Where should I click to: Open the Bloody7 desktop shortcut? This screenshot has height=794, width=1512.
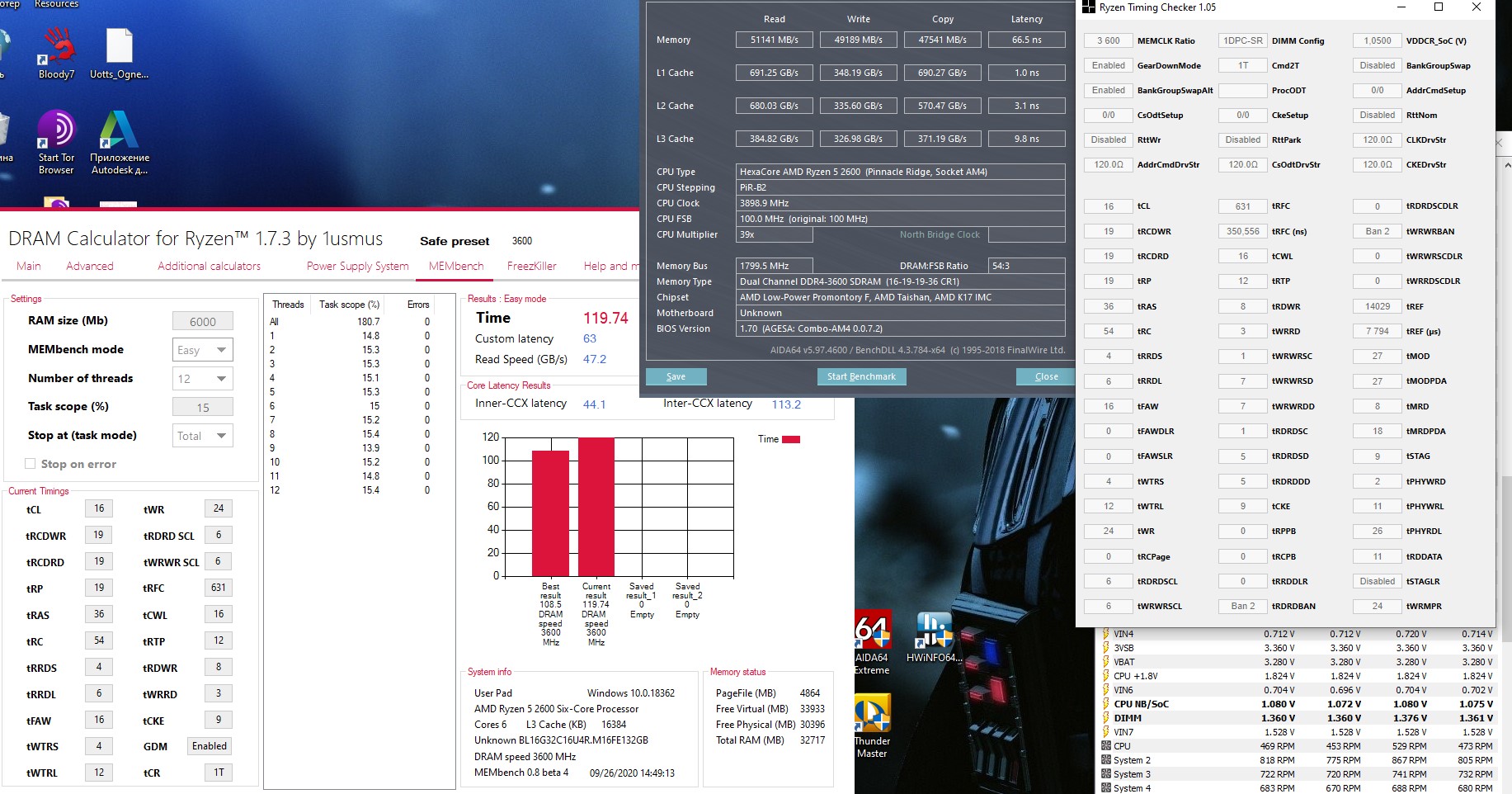(56, 54)
